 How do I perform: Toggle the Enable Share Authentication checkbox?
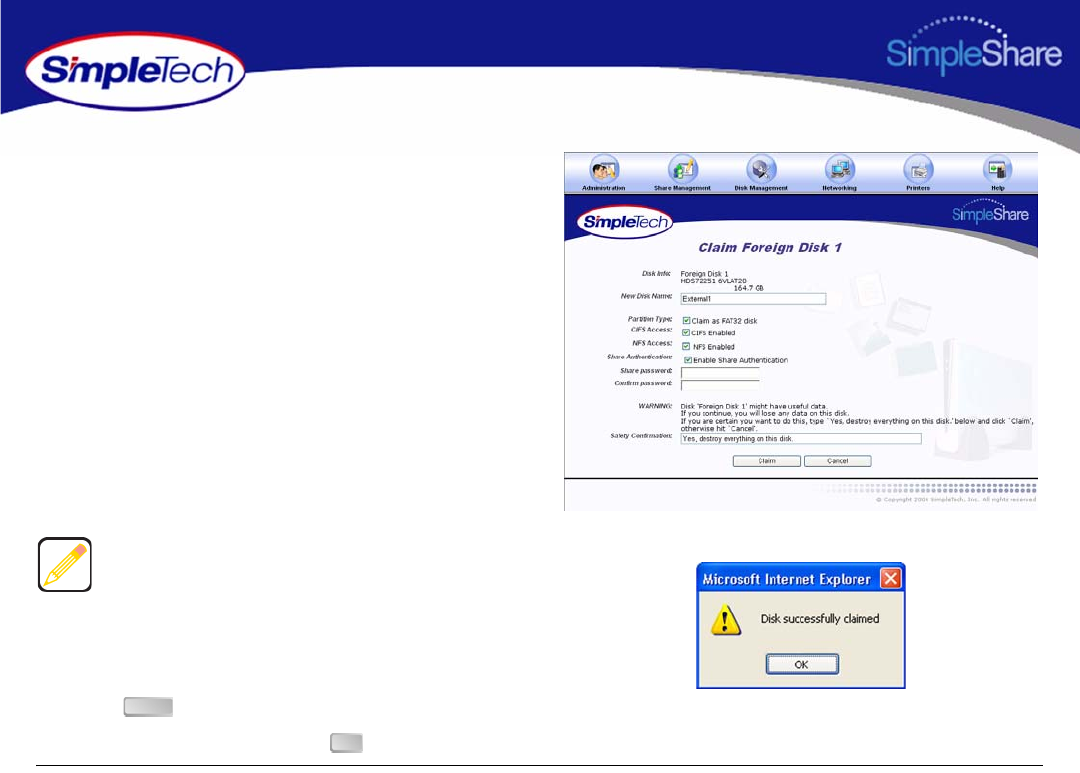pos(687,360)
